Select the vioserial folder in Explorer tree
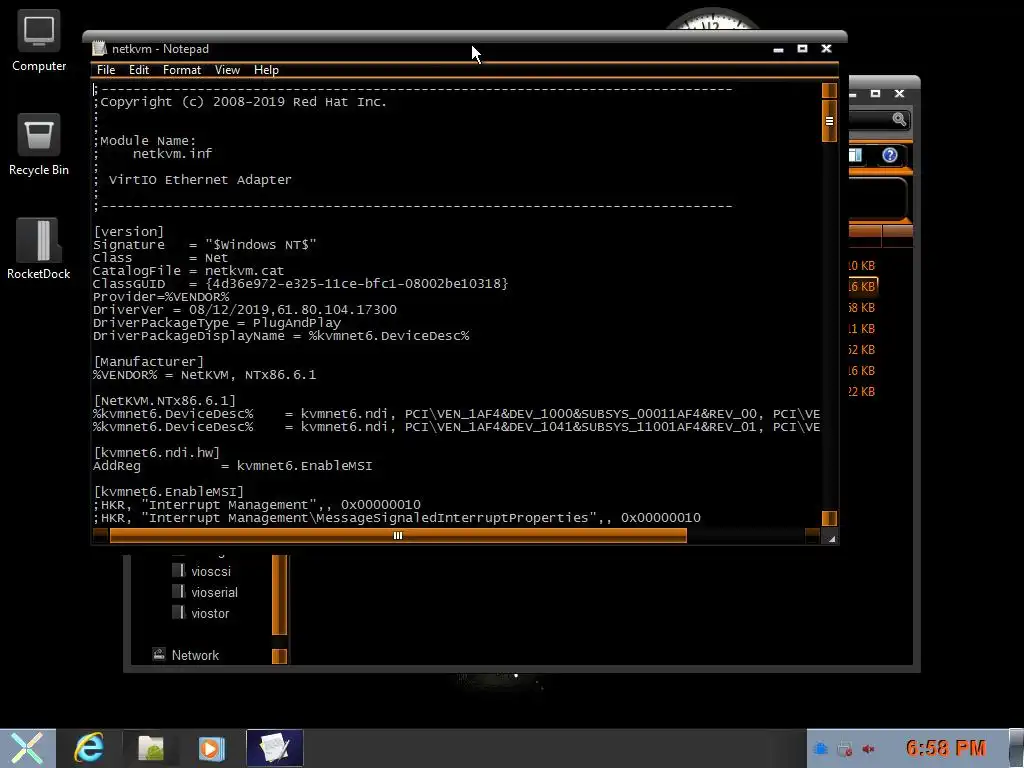The width and height of the screenshot is (1024, 768). click(214, 592)
